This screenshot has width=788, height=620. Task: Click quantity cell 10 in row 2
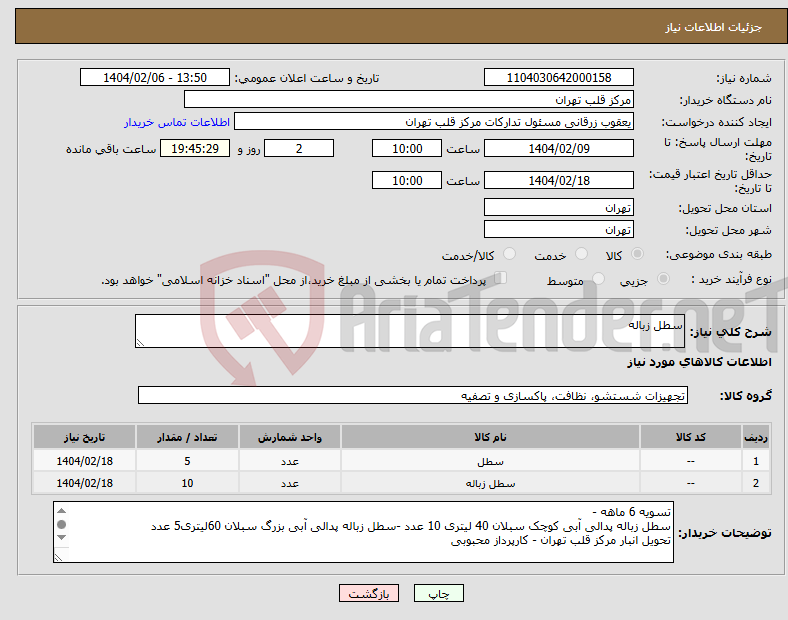click(x=187, y=483)
